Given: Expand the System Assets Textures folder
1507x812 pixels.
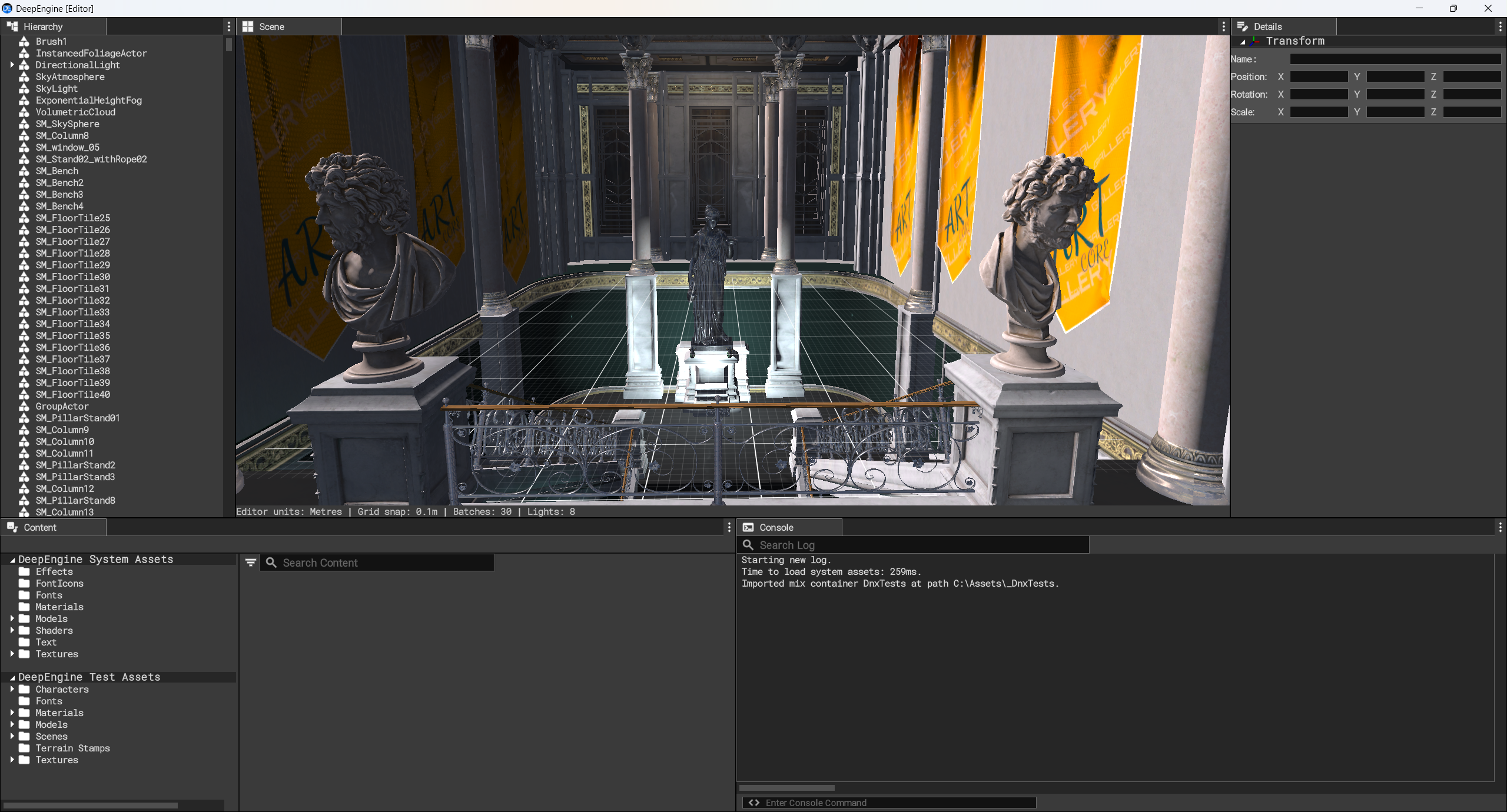Looking at the screenshot, I should (12, 654).
